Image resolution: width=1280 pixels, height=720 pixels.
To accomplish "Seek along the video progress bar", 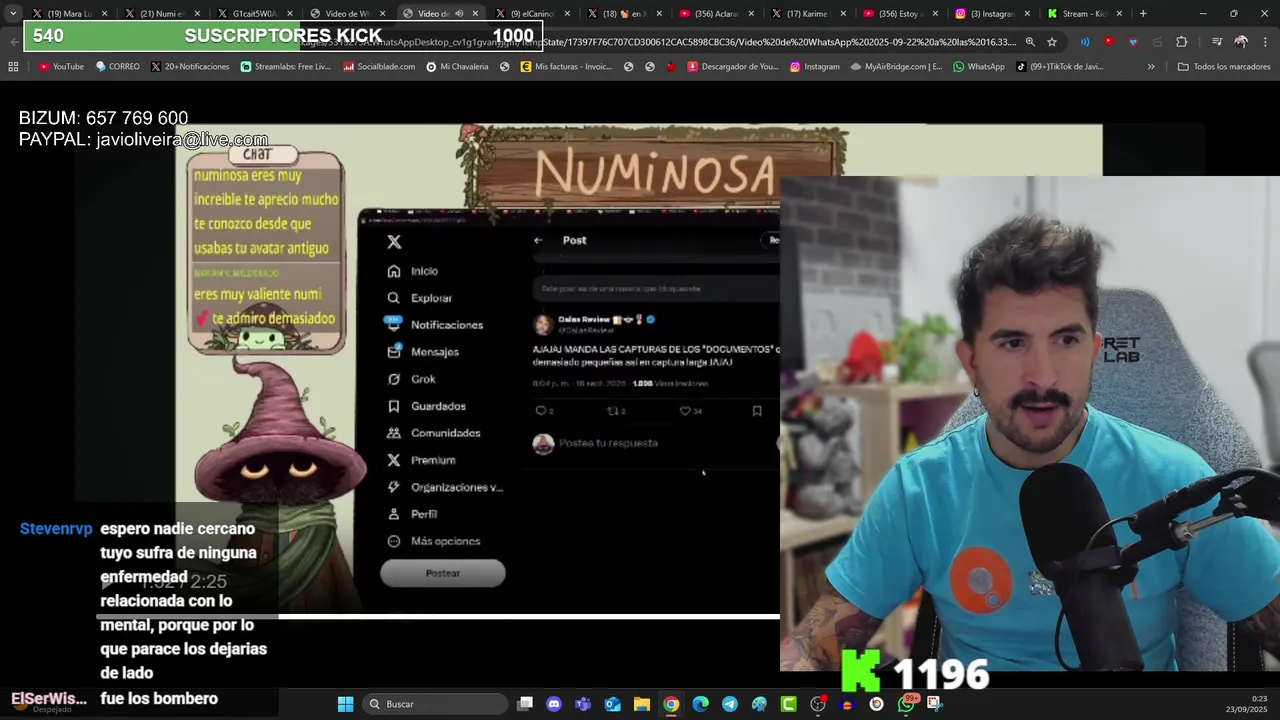I will coord(439,617).
